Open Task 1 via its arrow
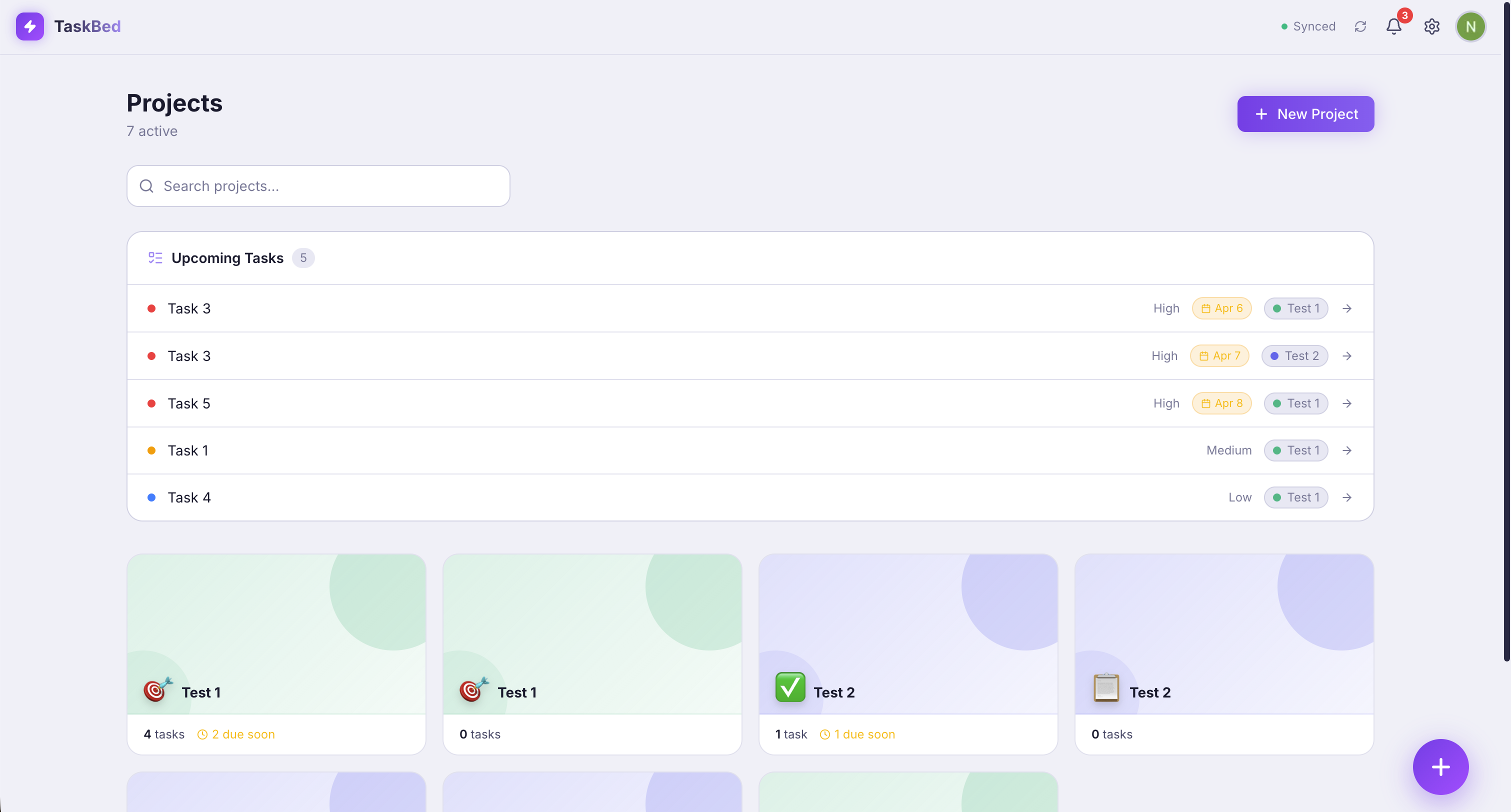 [x=1347, y=450]
